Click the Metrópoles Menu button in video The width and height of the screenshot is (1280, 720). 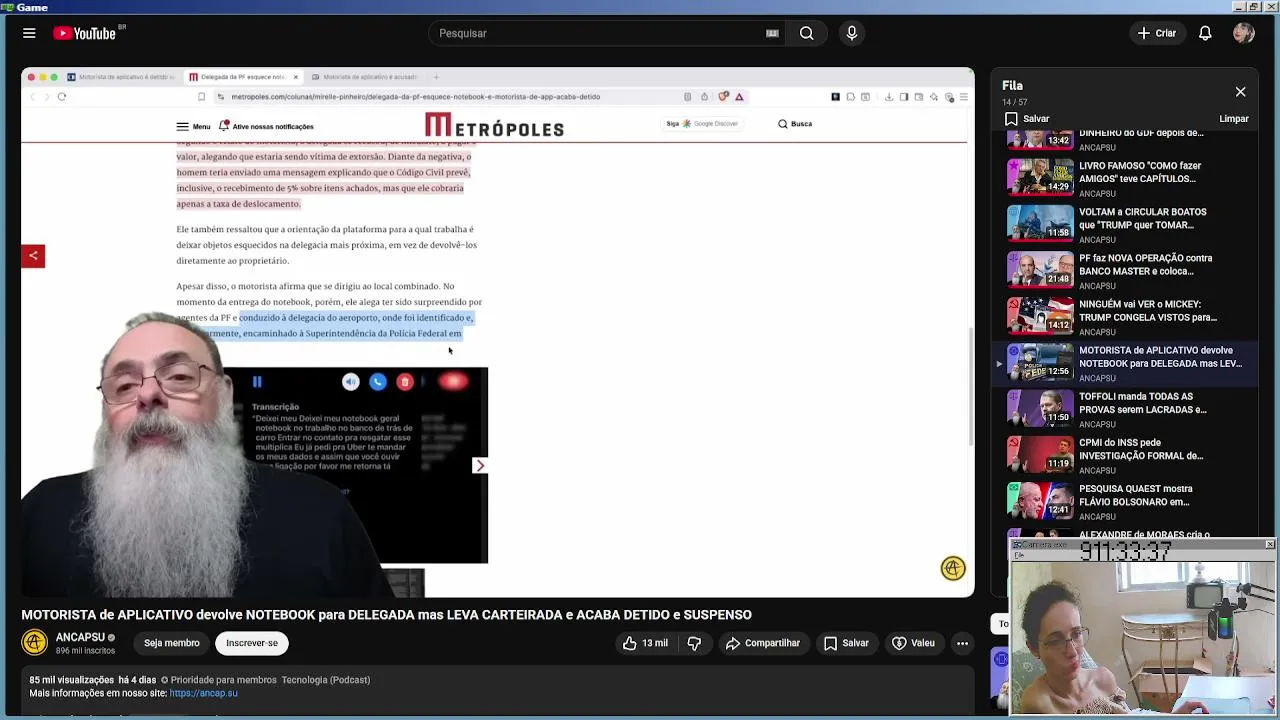point(193,126)
